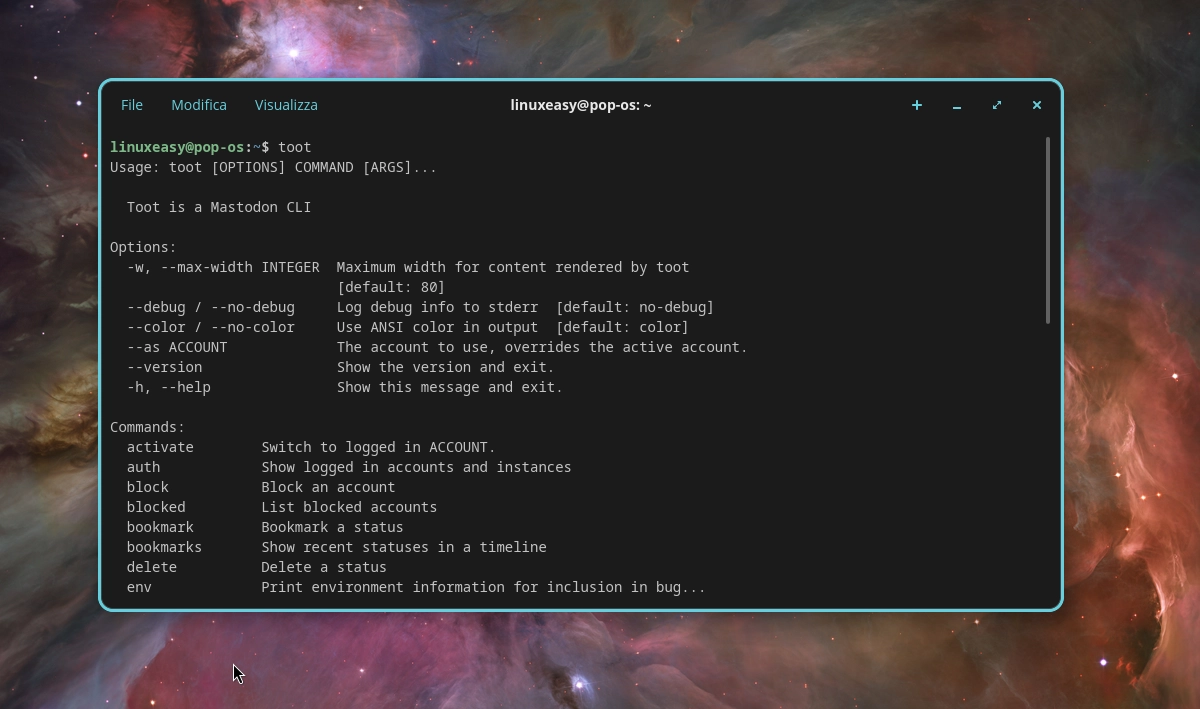Click the terminal vertical scrollbar
The width and height of the screenshot is (1200, 709).
click(x=1048, y=230)
